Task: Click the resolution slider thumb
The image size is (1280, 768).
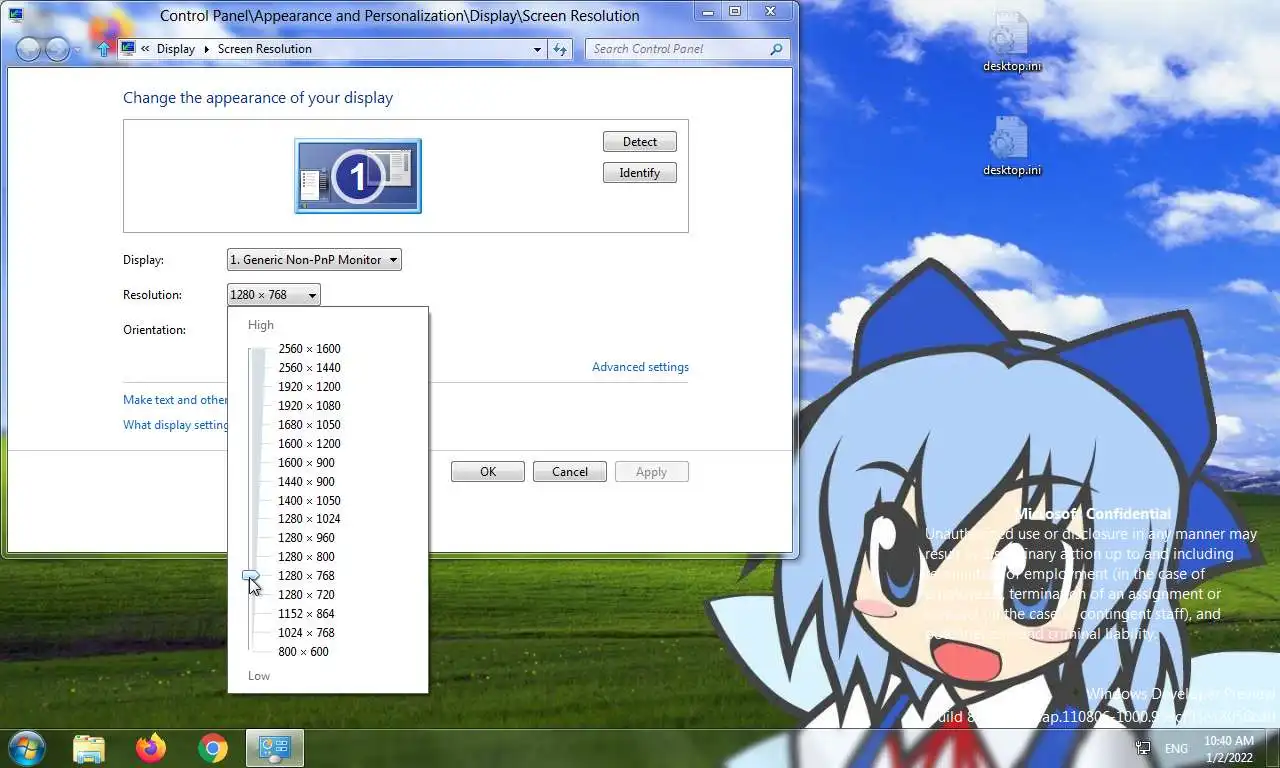Action: [x=251, y=575]
